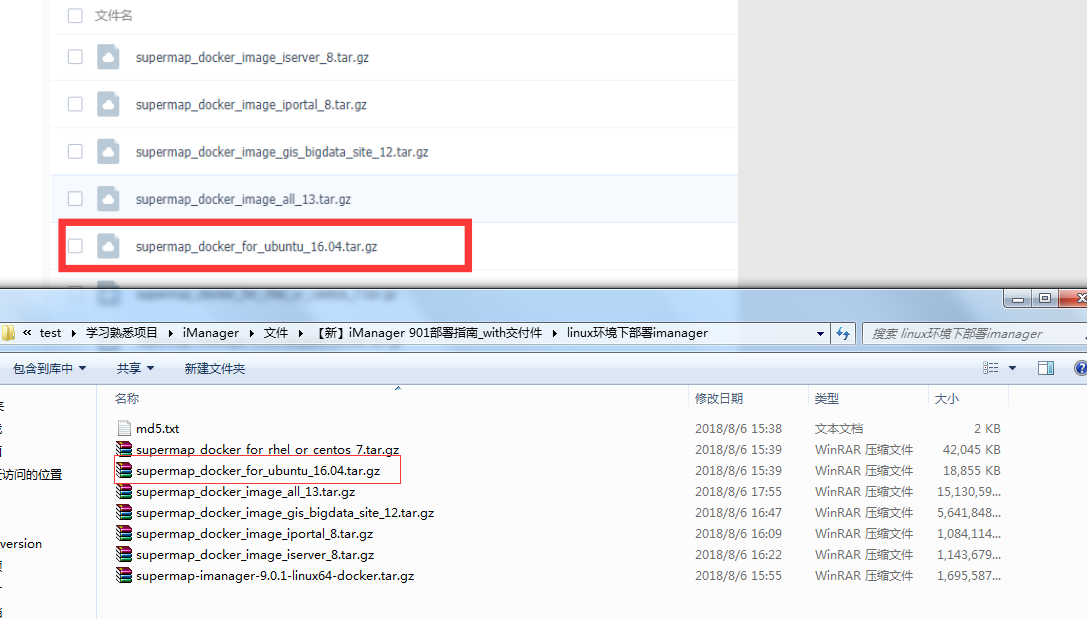
Task: Expand the arrow after 学习熟悉项目 breadcrumb
Action: pos(171,333)
